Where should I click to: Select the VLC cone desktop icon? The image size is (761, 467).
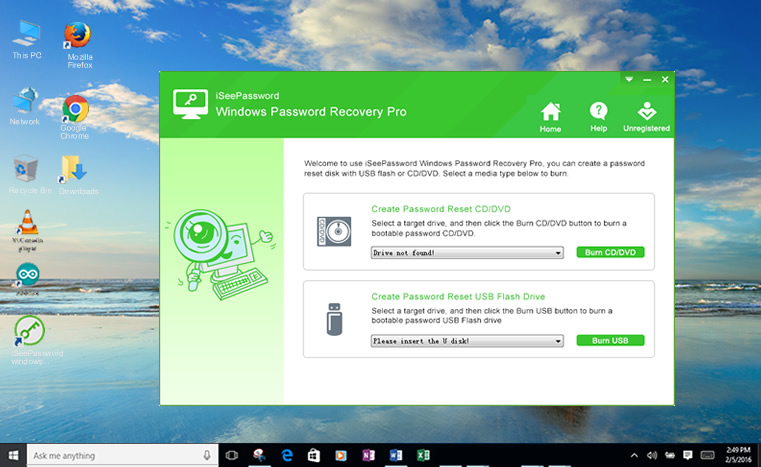tap(27, 231)
